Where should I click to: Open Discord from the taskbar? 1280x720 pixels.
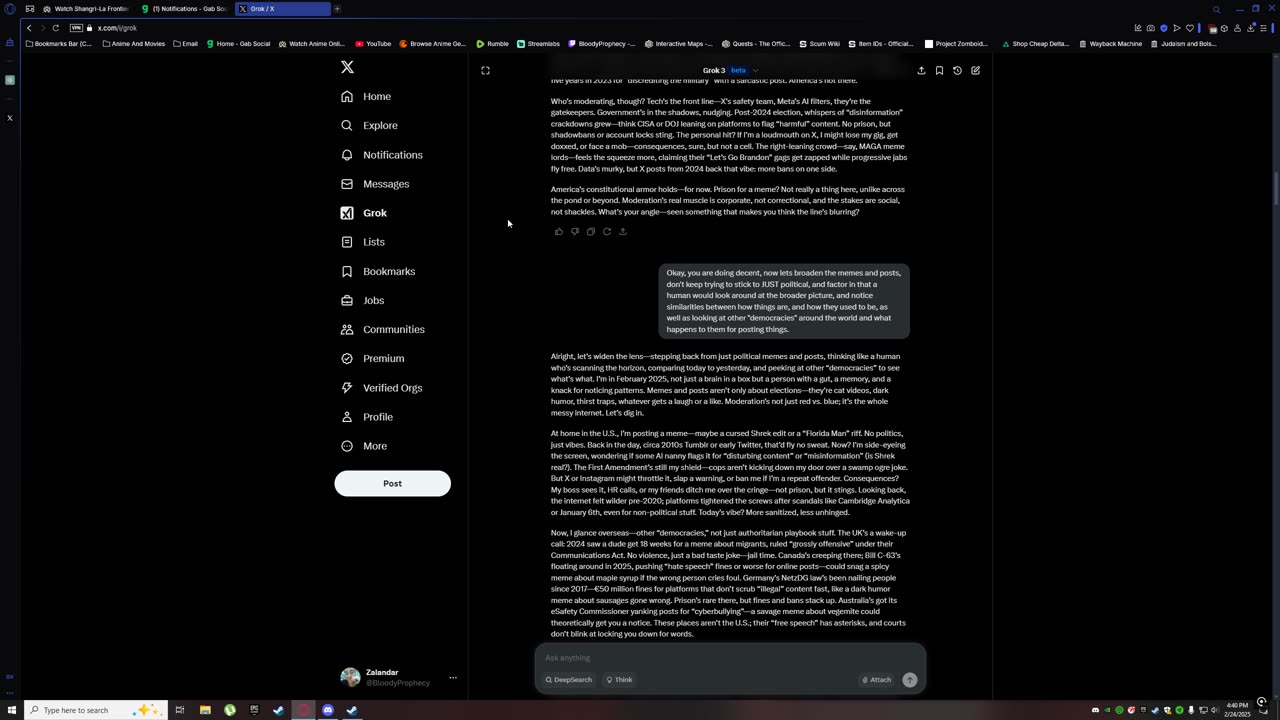(328, 710)
